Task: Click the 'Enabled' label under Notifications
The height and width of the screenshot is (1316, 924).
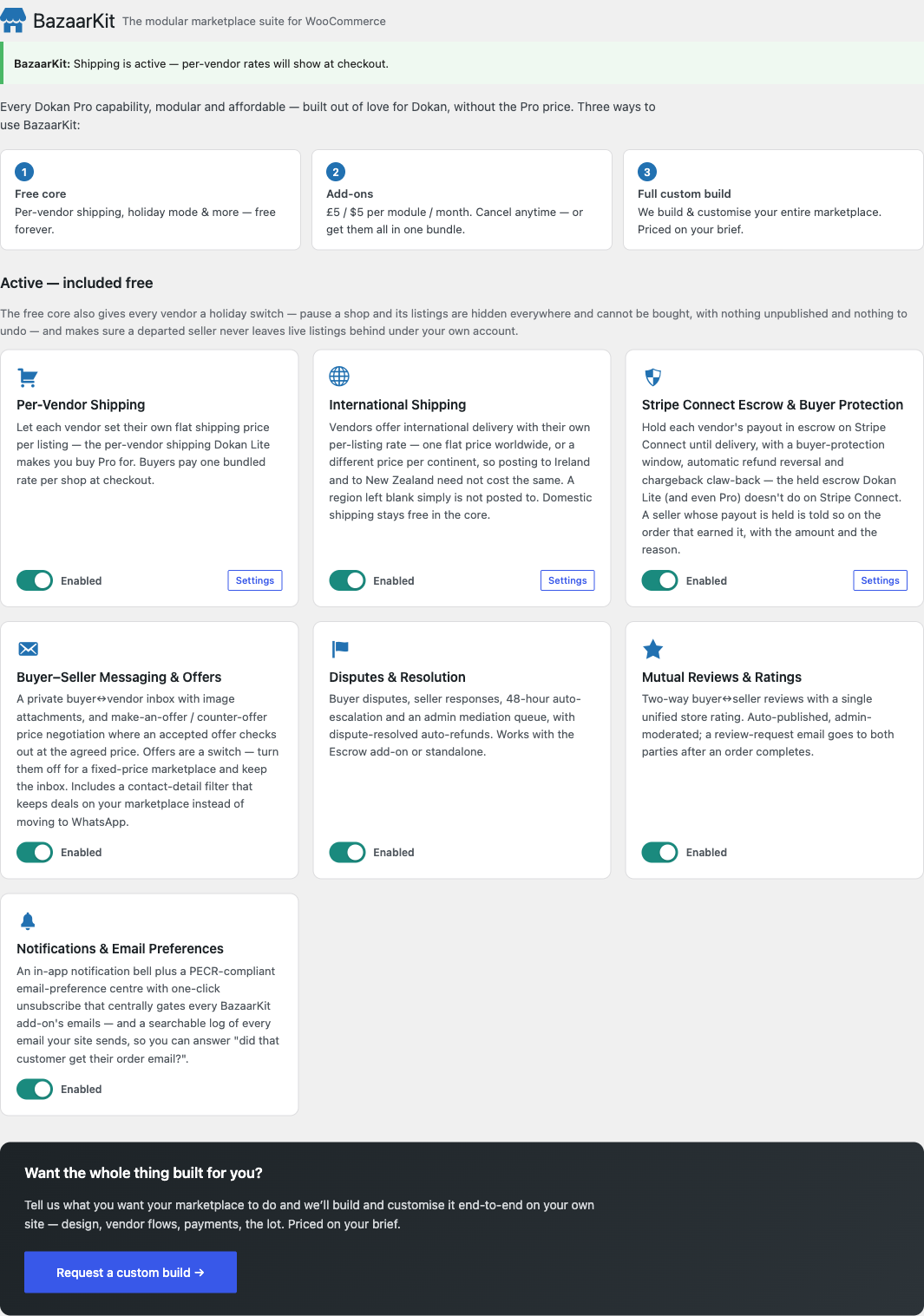Action: (81, 1089)
